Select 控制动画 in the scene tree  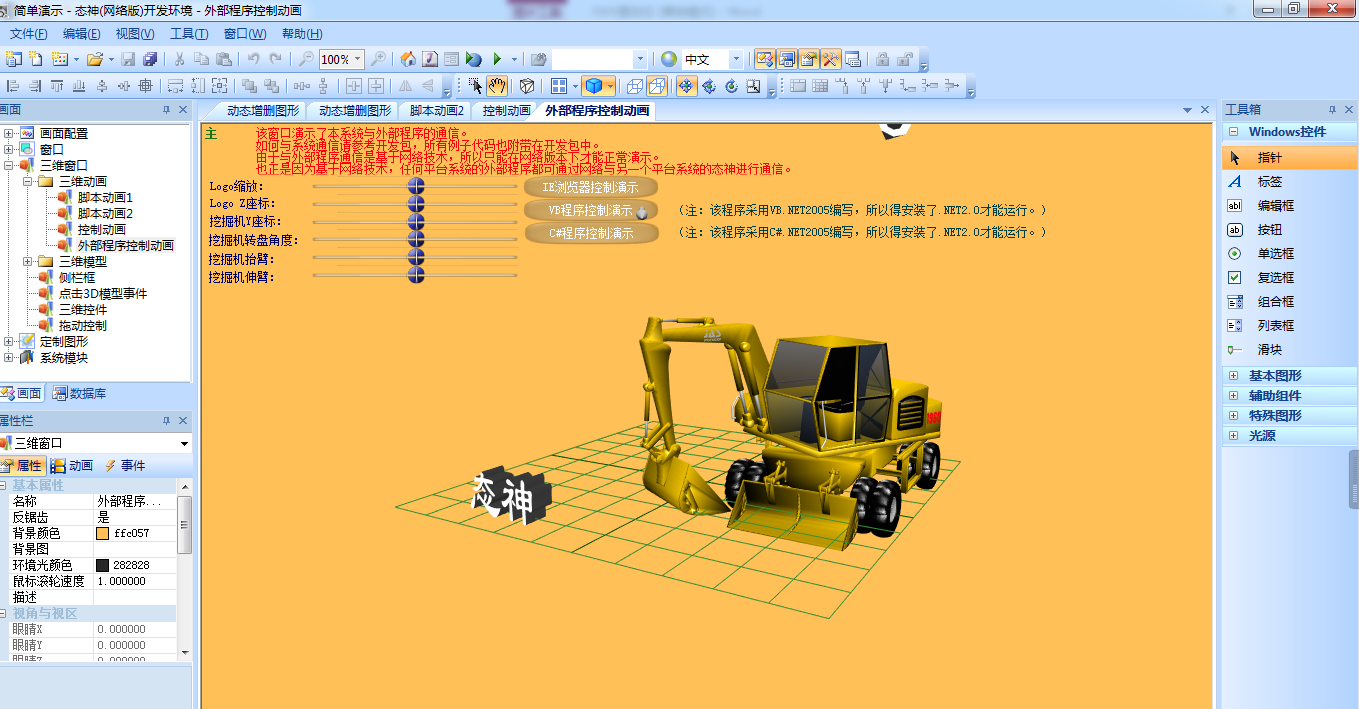[101, 230]
